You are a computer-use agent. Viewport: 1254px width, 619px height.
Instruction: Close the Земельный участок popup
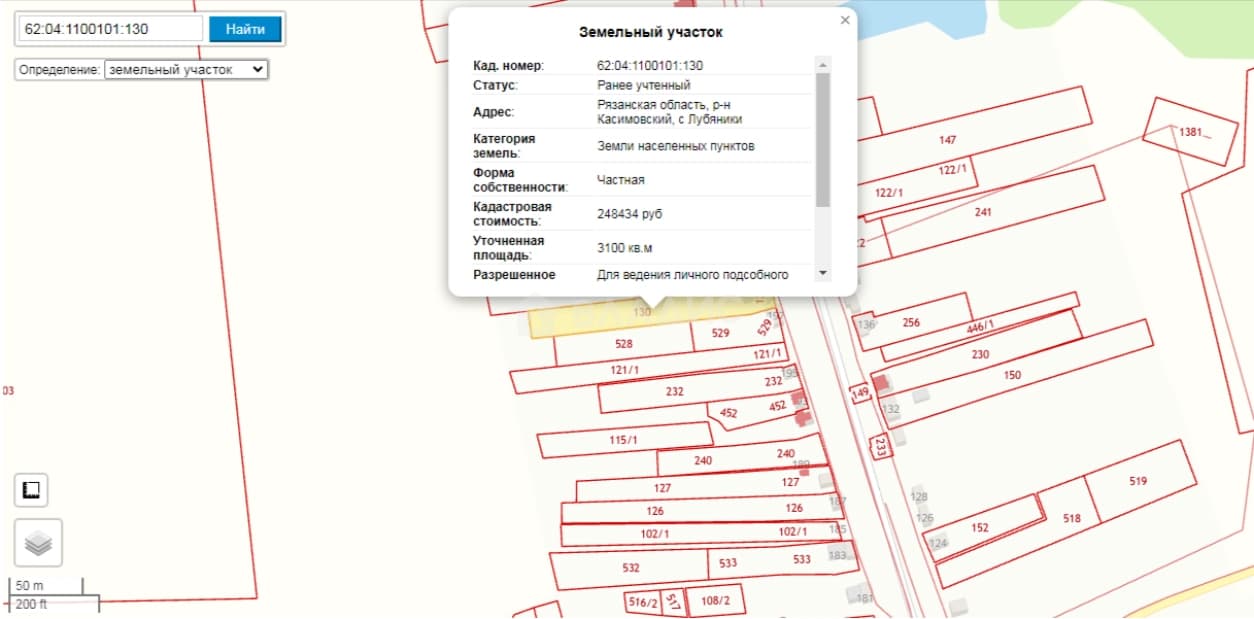[x=845, y=20]
